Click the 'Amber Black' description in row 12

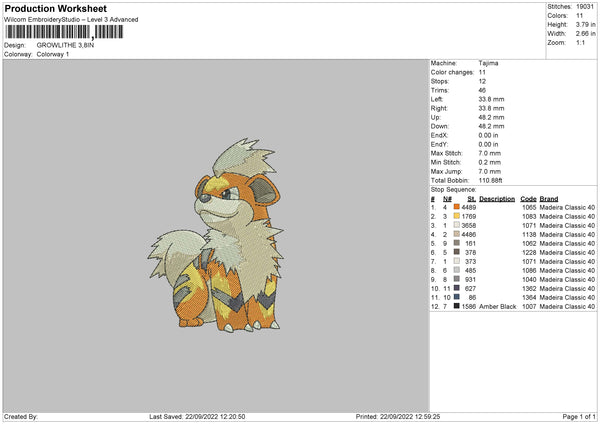coord(497,307)
